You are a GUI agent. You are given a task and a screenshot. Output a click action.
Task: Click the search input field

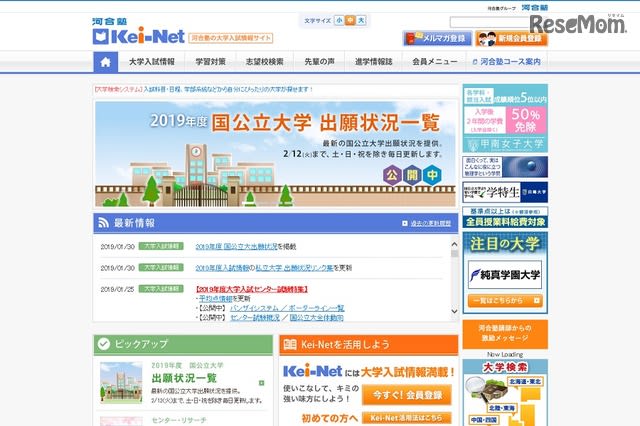[x=490, y=22]
